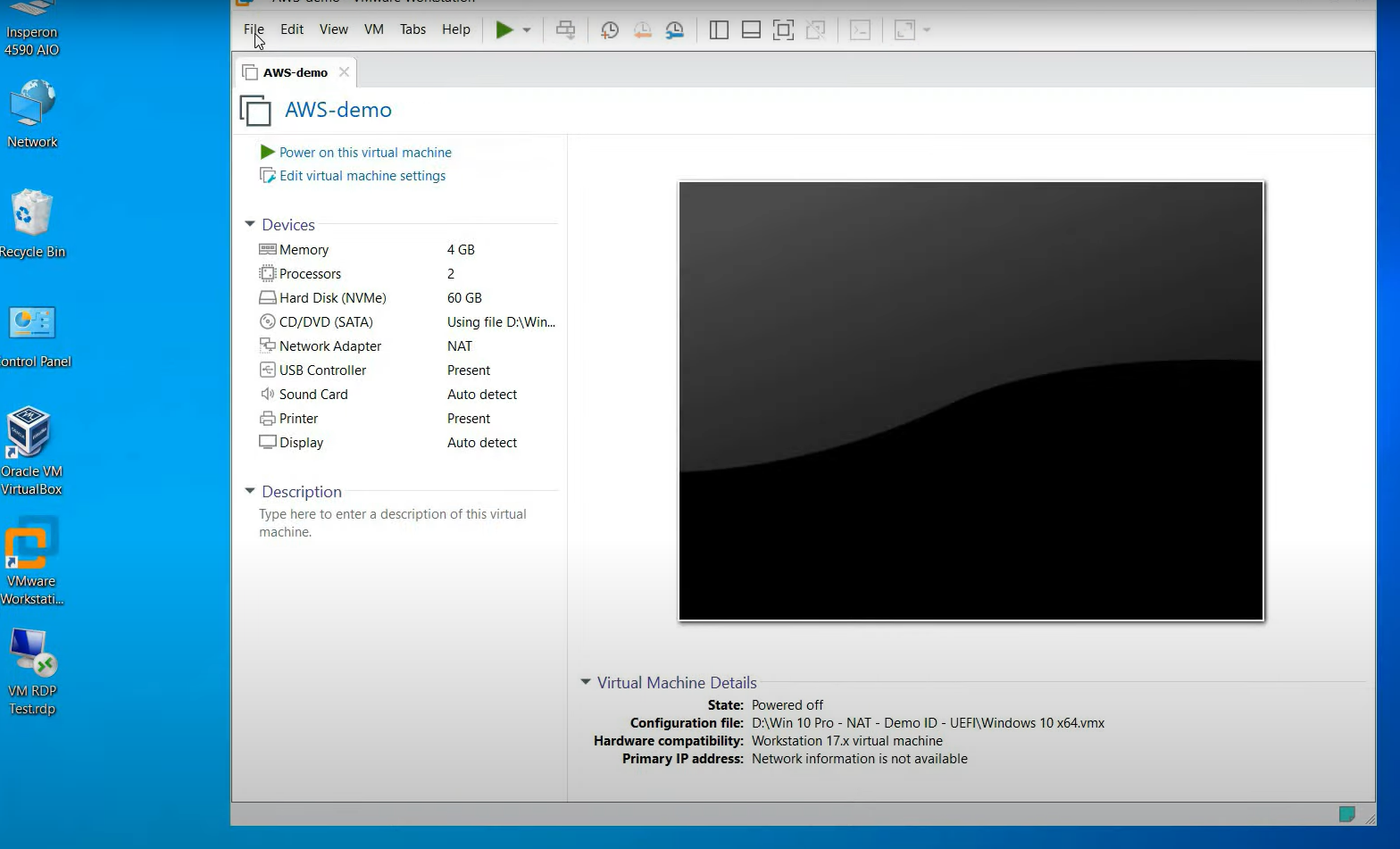This screenshot has width=1400, height=849.
Task: Open the Tabs menu
Action: [412, 29]
